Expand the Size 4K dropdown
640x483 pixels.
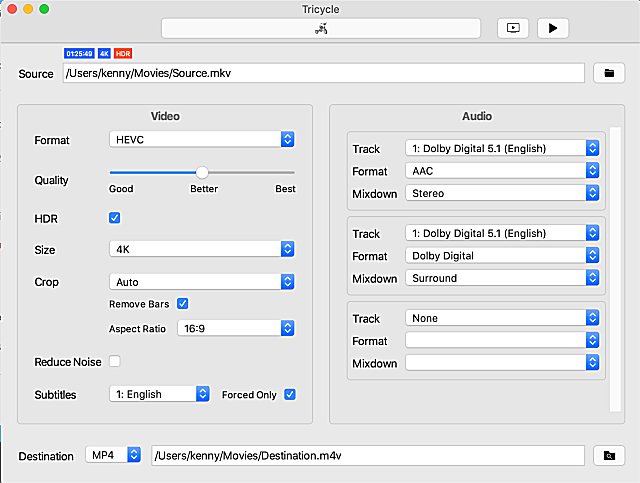(x=202, y=249)
